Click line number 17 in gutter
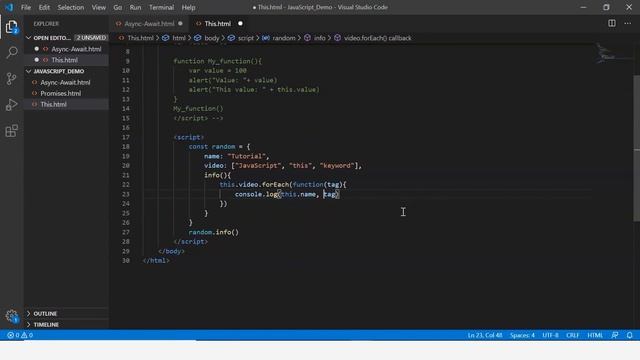Image resolution: width=640 pixels, height=360 pixels. point(126,137)
